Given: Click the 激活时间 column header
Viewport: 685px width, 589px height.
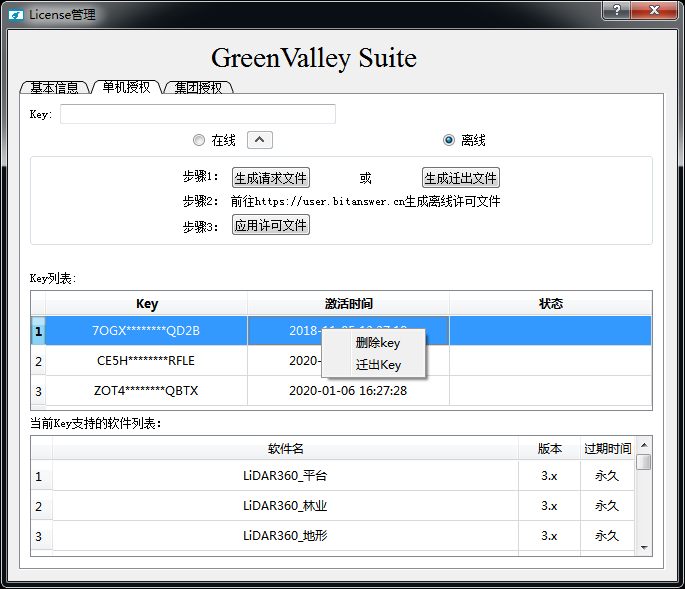Looking at the screenshot, I should coord(348,304).
